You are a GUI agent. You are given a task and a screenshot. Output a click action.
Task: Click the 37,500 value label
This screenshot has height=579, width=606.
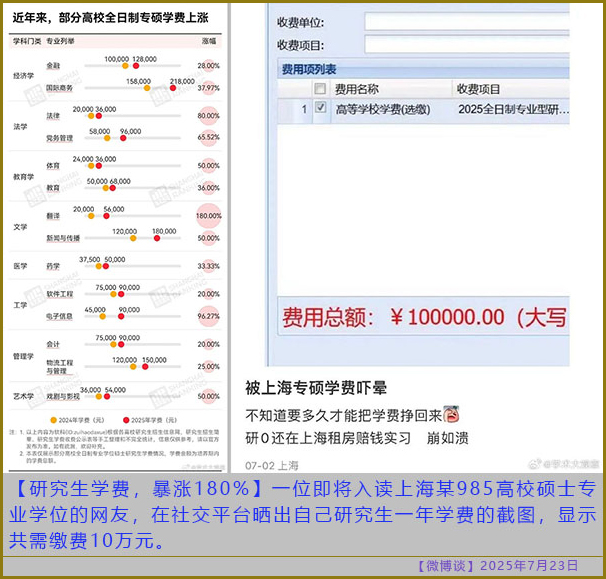tap(90, 259)
